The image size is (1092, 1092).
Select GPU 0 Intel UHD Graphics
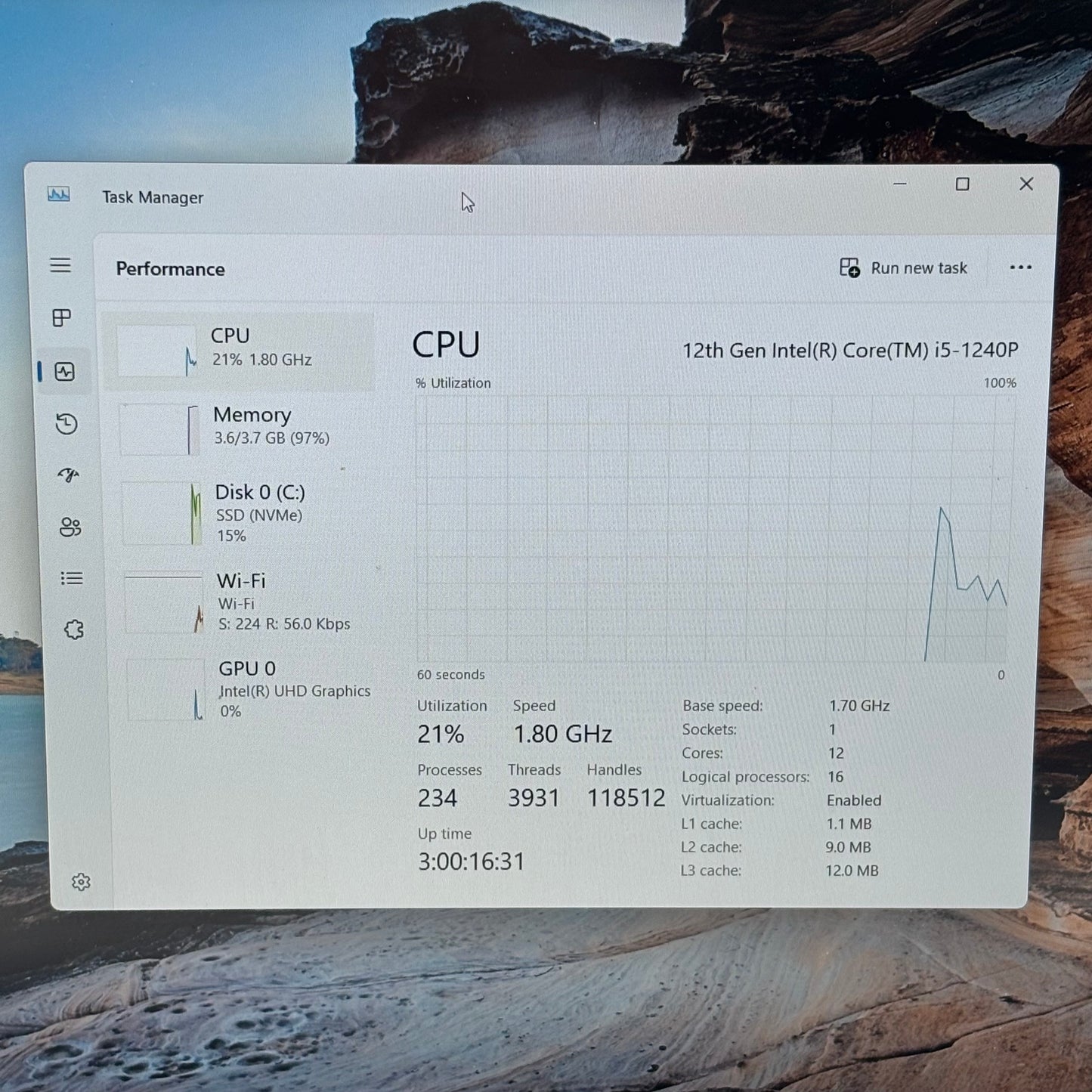248,689
